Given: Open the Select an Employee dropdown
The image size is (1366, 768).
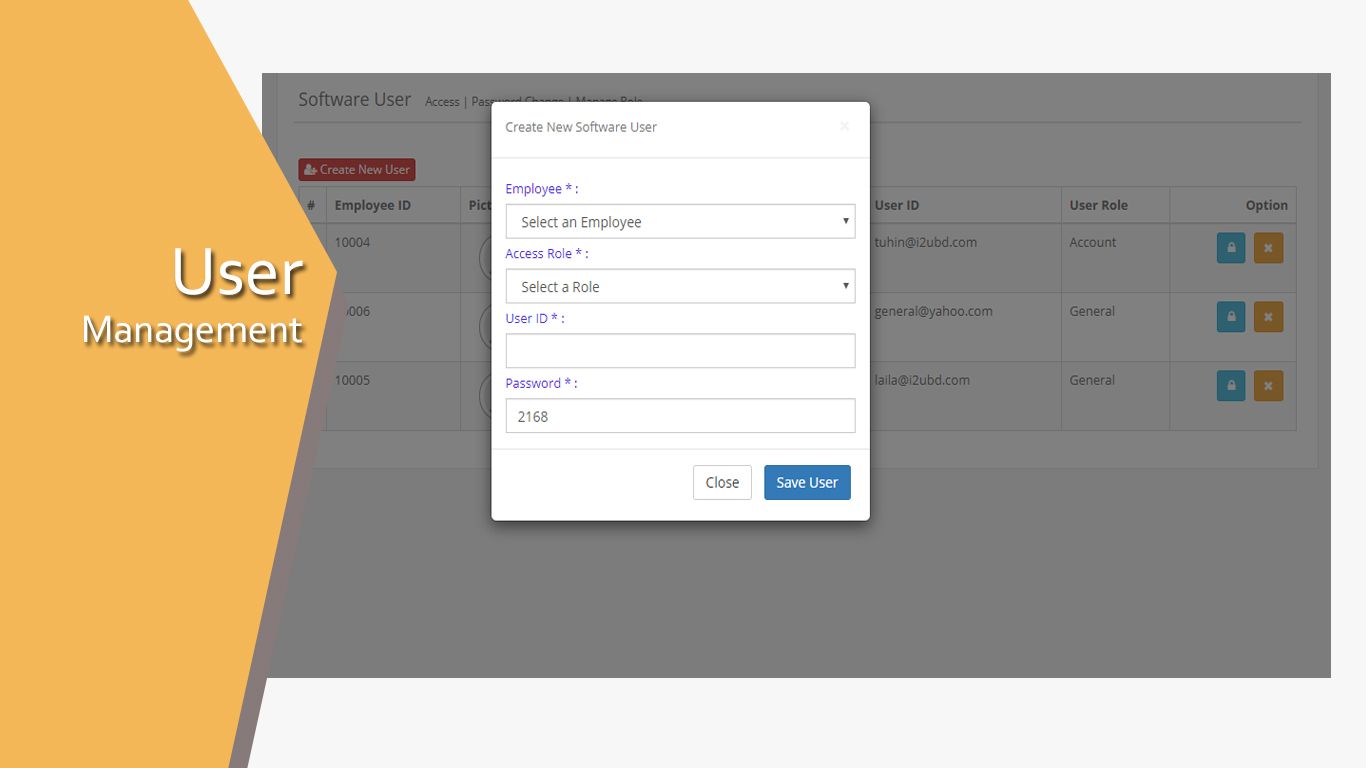Looking at the screenshot, I should pyautogui.click(x=680, y=222).
